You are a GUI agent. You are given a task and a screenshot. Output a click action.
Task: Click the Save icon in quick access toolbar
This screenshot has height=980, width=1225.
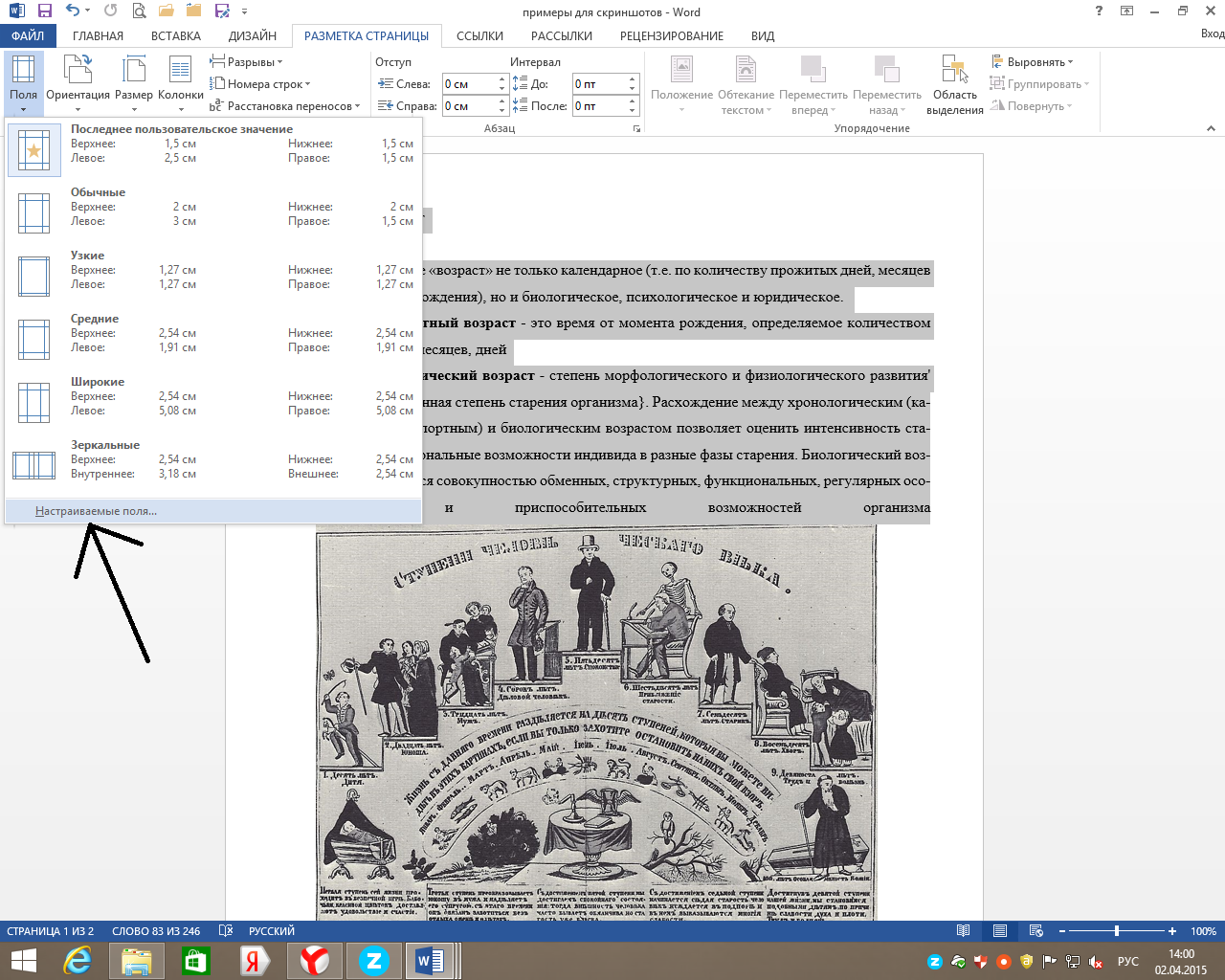(x=45, y=11)
